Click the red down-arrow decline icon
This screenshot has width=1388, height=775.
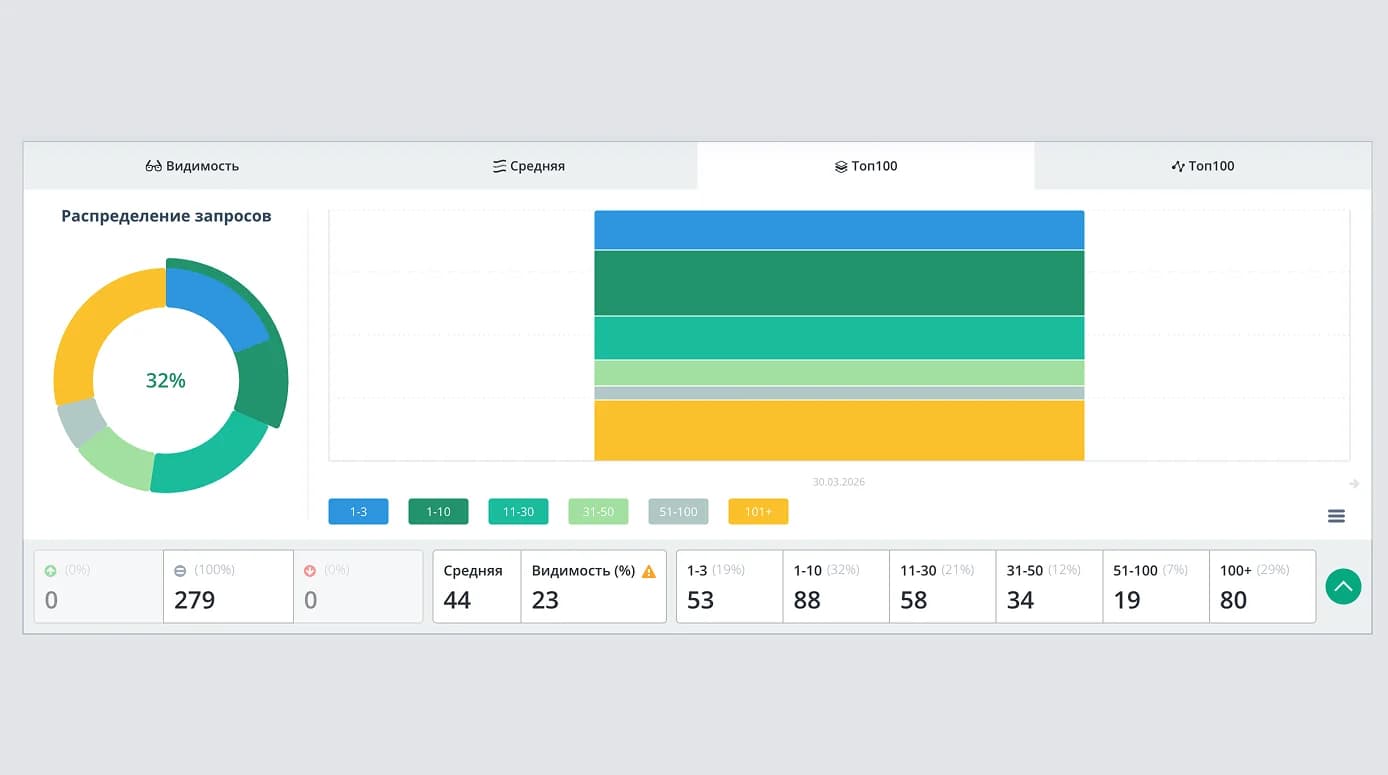(310, 571)
